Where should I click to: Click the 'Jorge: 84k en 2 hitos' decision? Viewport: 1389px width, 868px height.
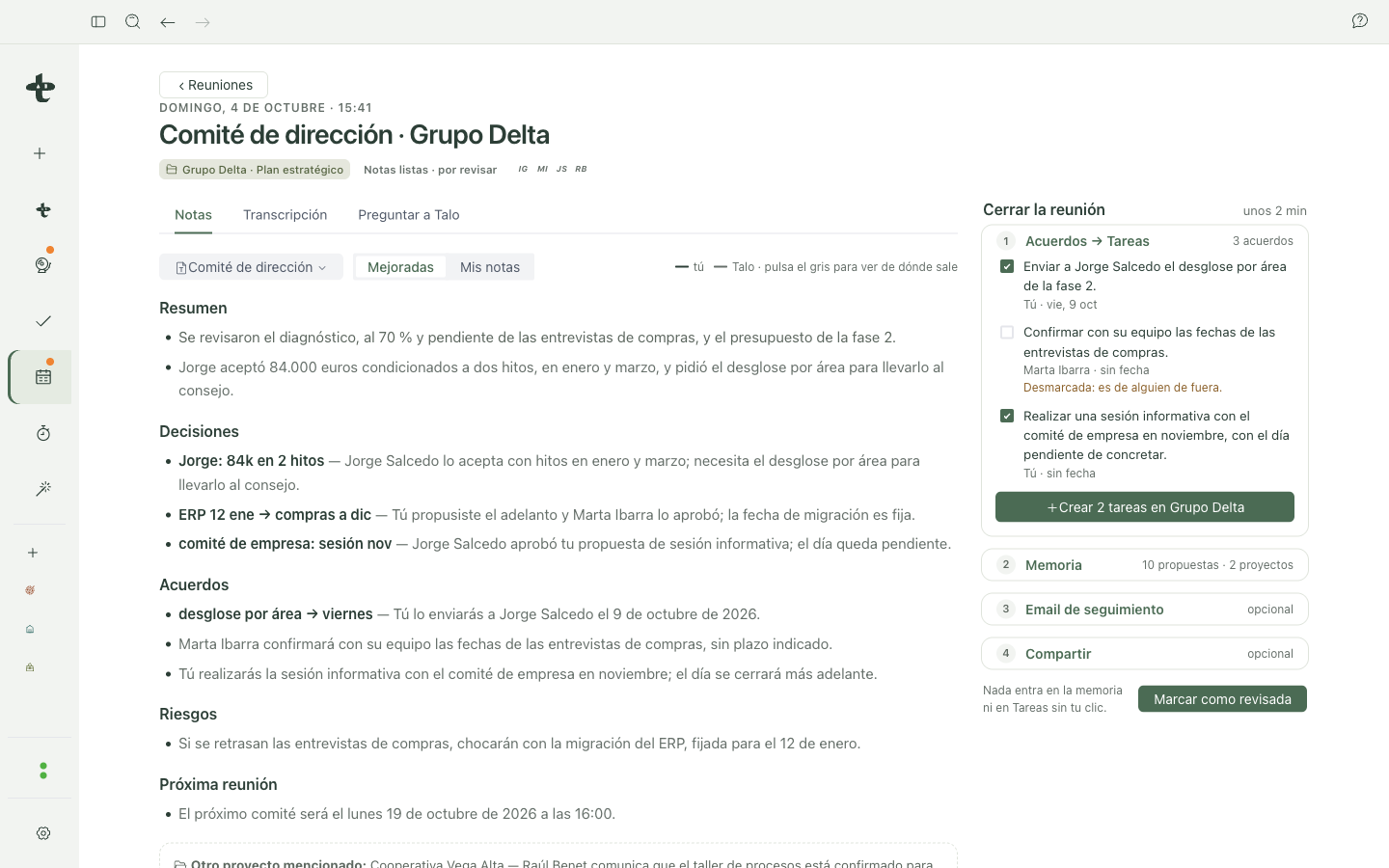(x=251, y=461)
